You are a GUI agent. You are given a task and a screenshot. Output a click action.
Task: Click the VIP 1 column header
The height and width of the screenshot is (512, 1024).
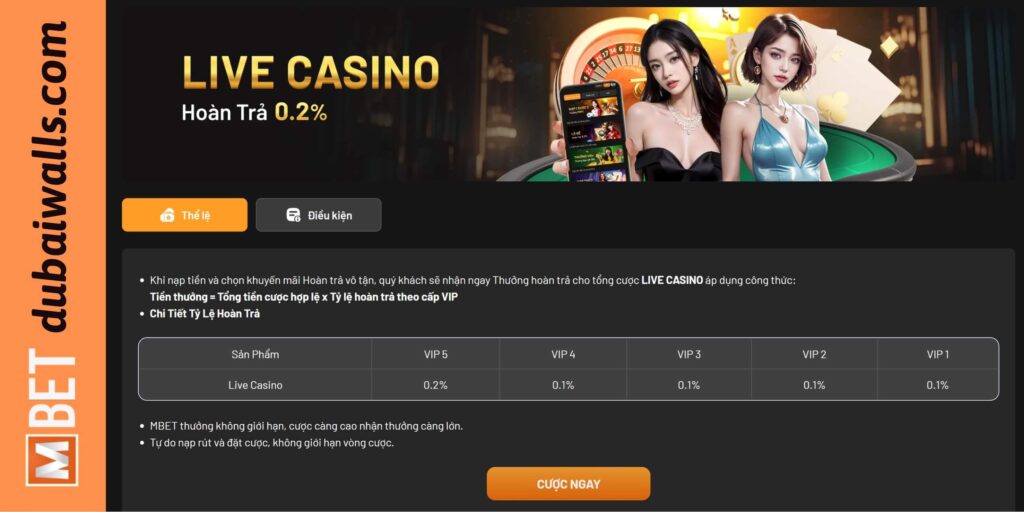(938, 354)
